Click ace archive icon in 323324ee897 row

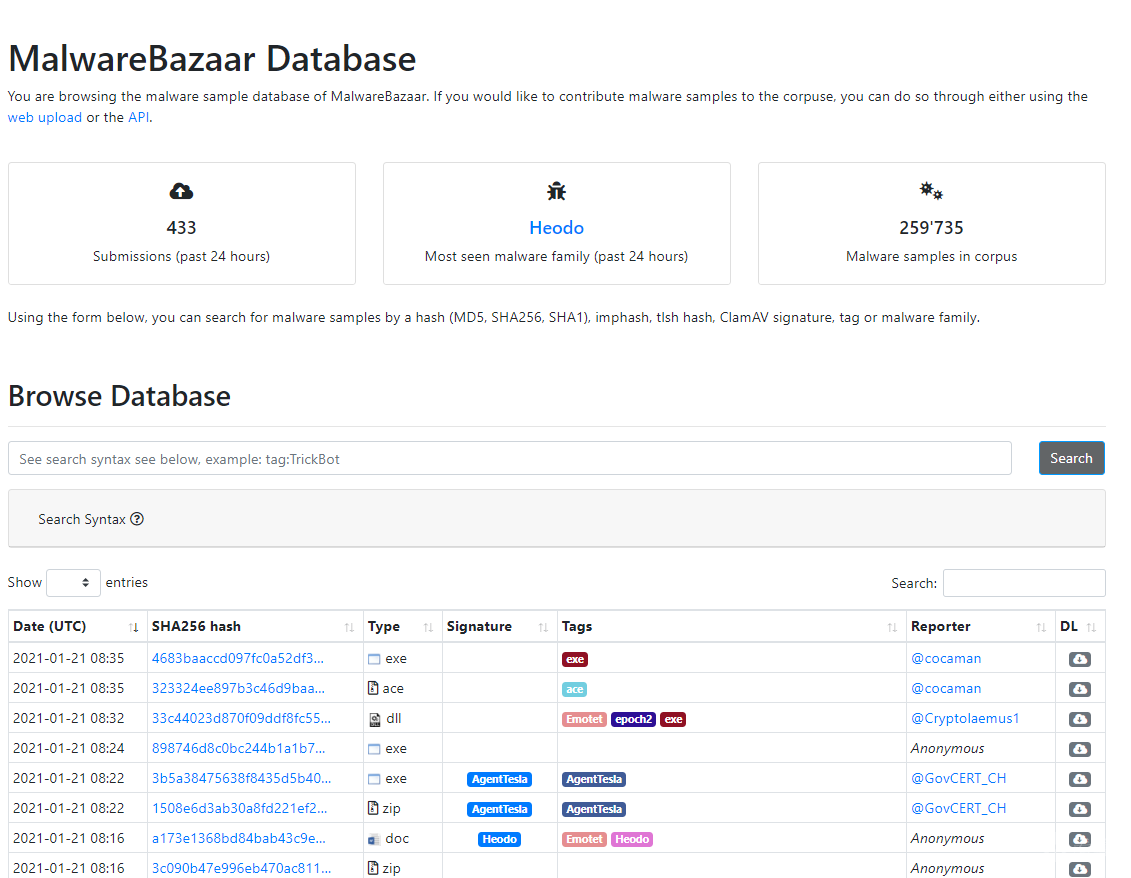pos(373,688)
